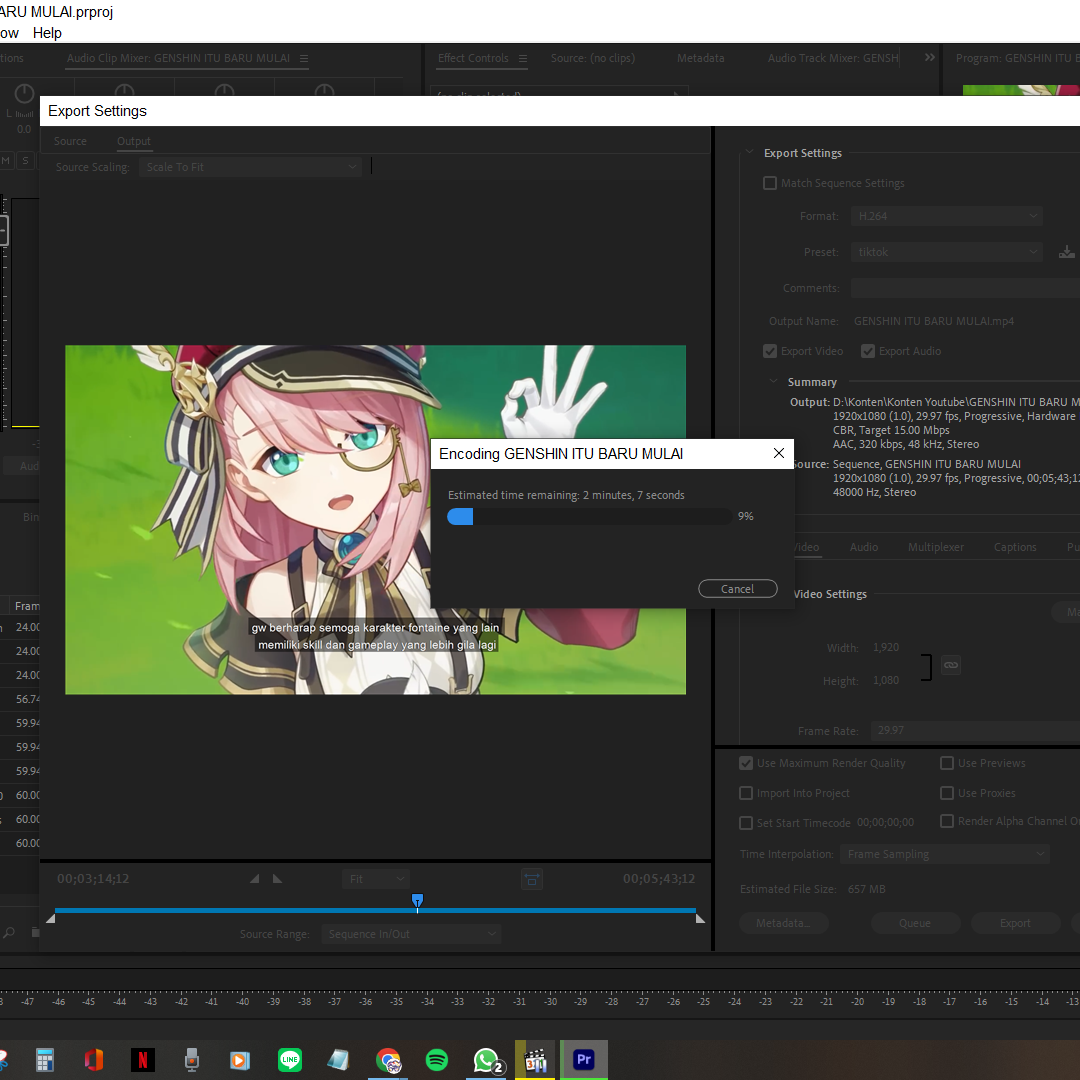Open the voice recorder microphone taskbar icon

point(191,1059)
